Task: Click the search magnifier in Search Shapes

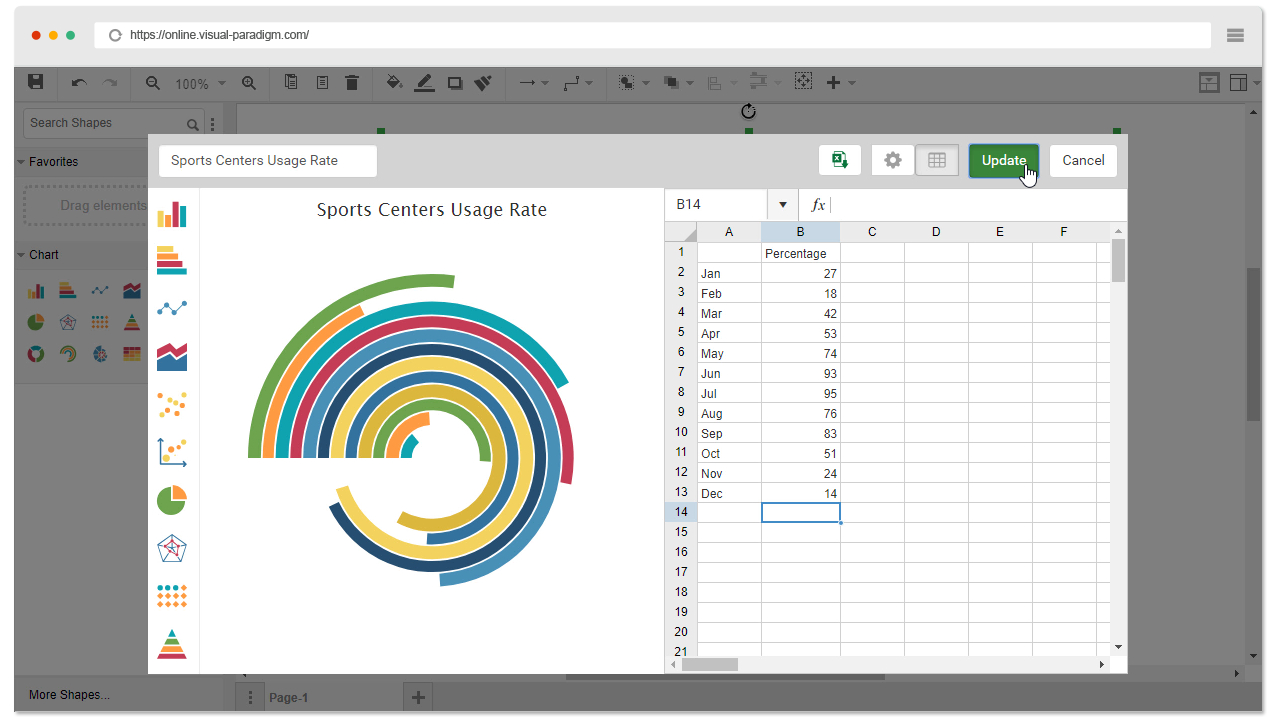Action: pyautogui.click(x=193, y=124)
